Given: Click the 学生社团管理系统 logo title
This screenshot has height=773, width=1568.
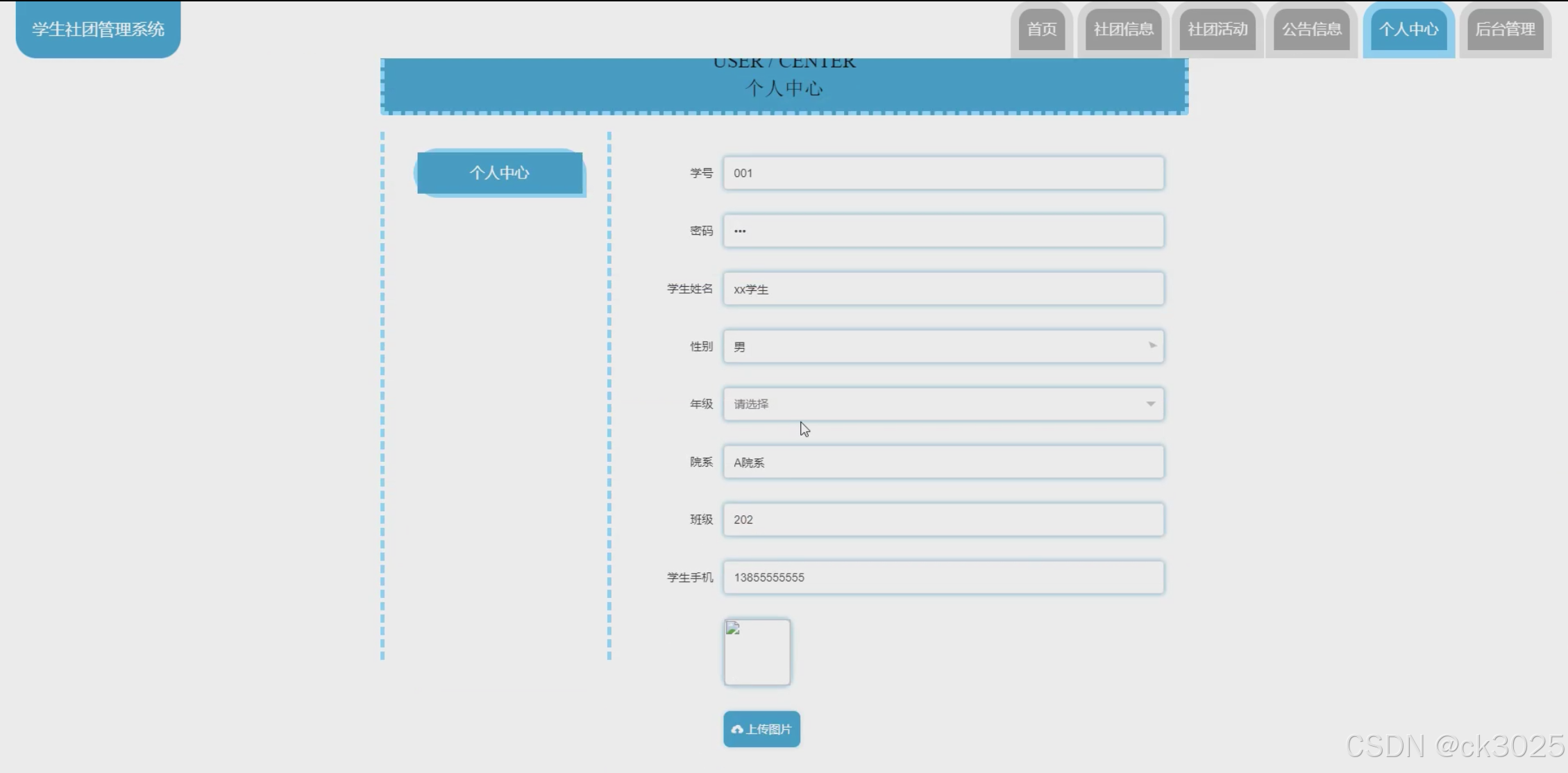Looking at the screenshot, I should [x=98, y=29].
